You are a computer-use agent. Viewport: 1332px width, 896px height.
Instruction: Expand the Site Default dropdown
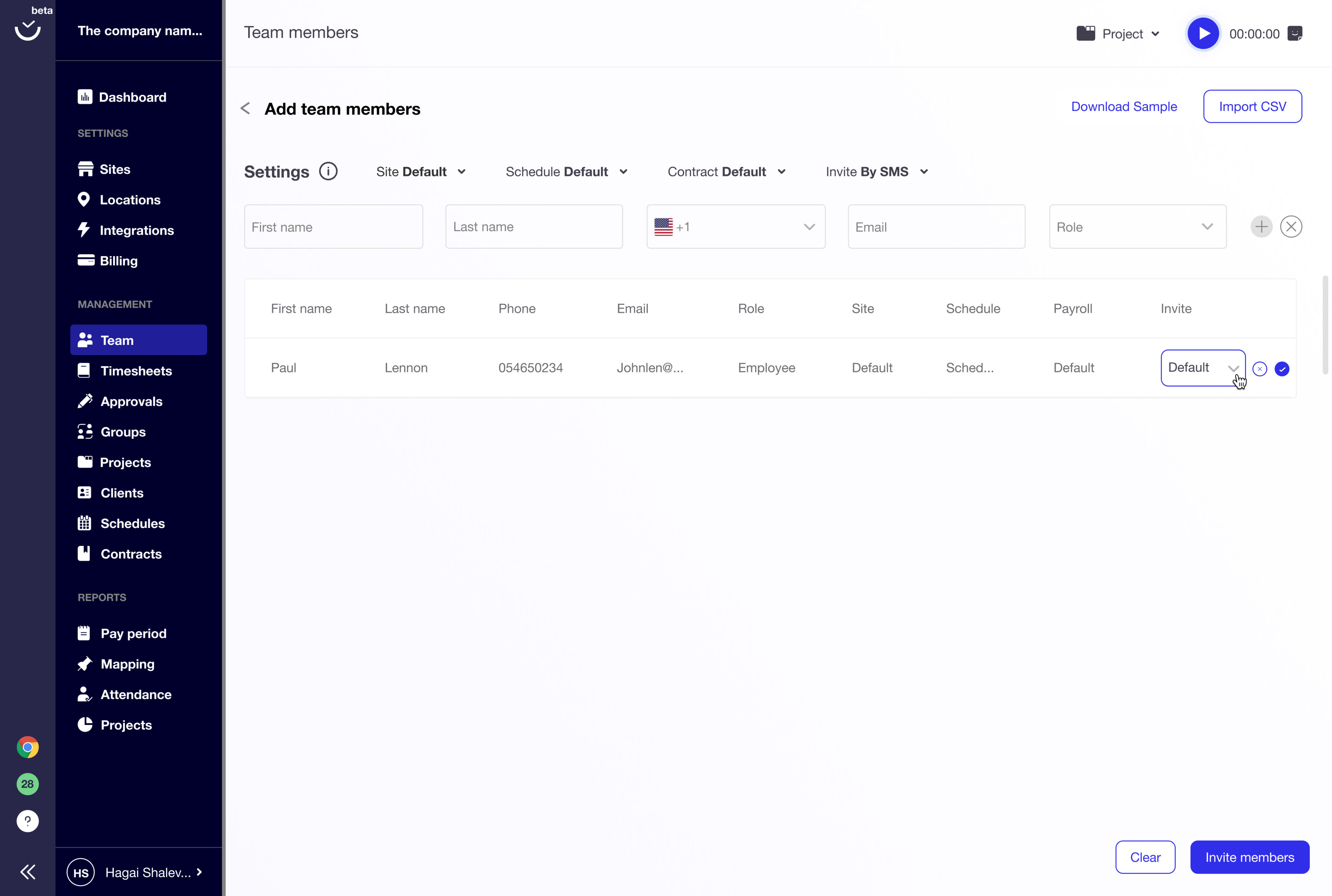point(421,171)
